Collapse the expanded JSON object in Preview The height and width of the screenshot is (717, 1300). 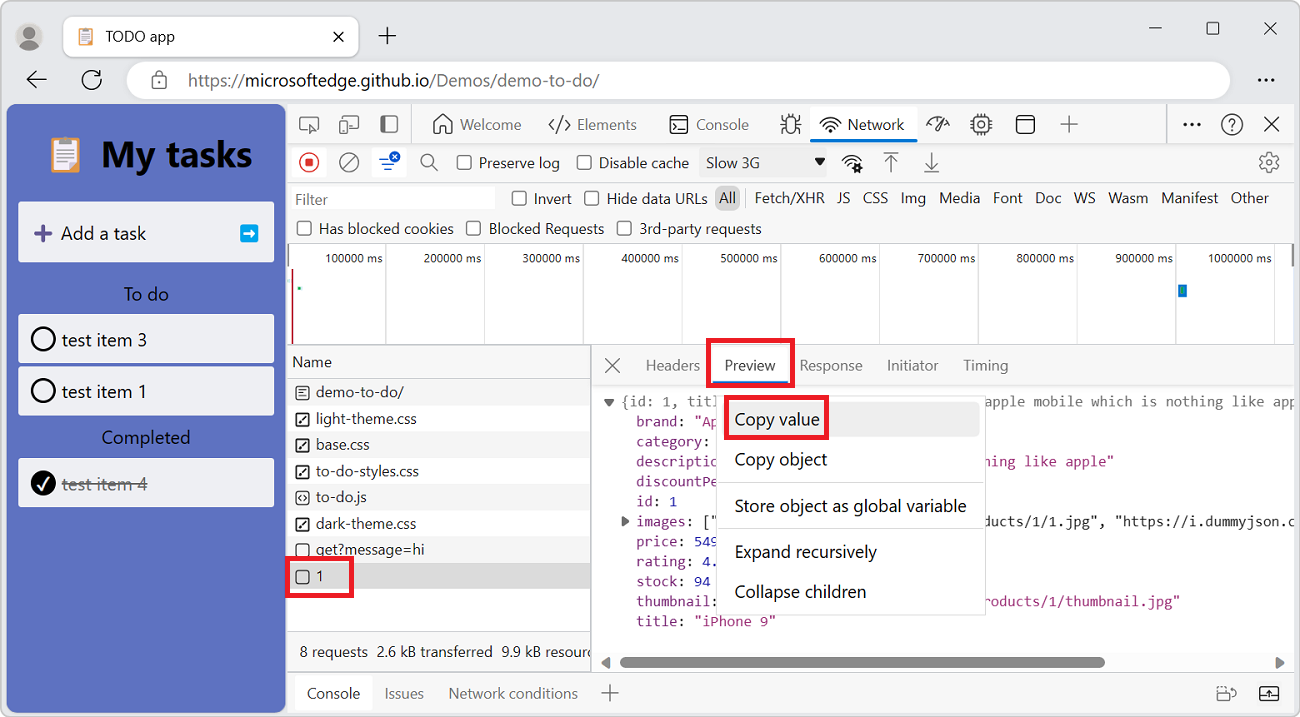pyautogui.click(x=609, y=401)
